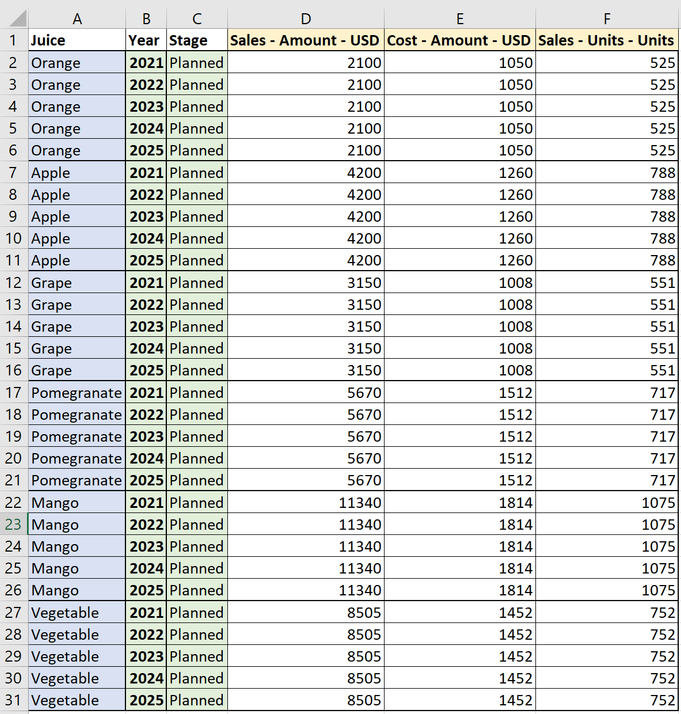Select year 2025 in row 31
The image size is (681, 714).
(146, 700)
